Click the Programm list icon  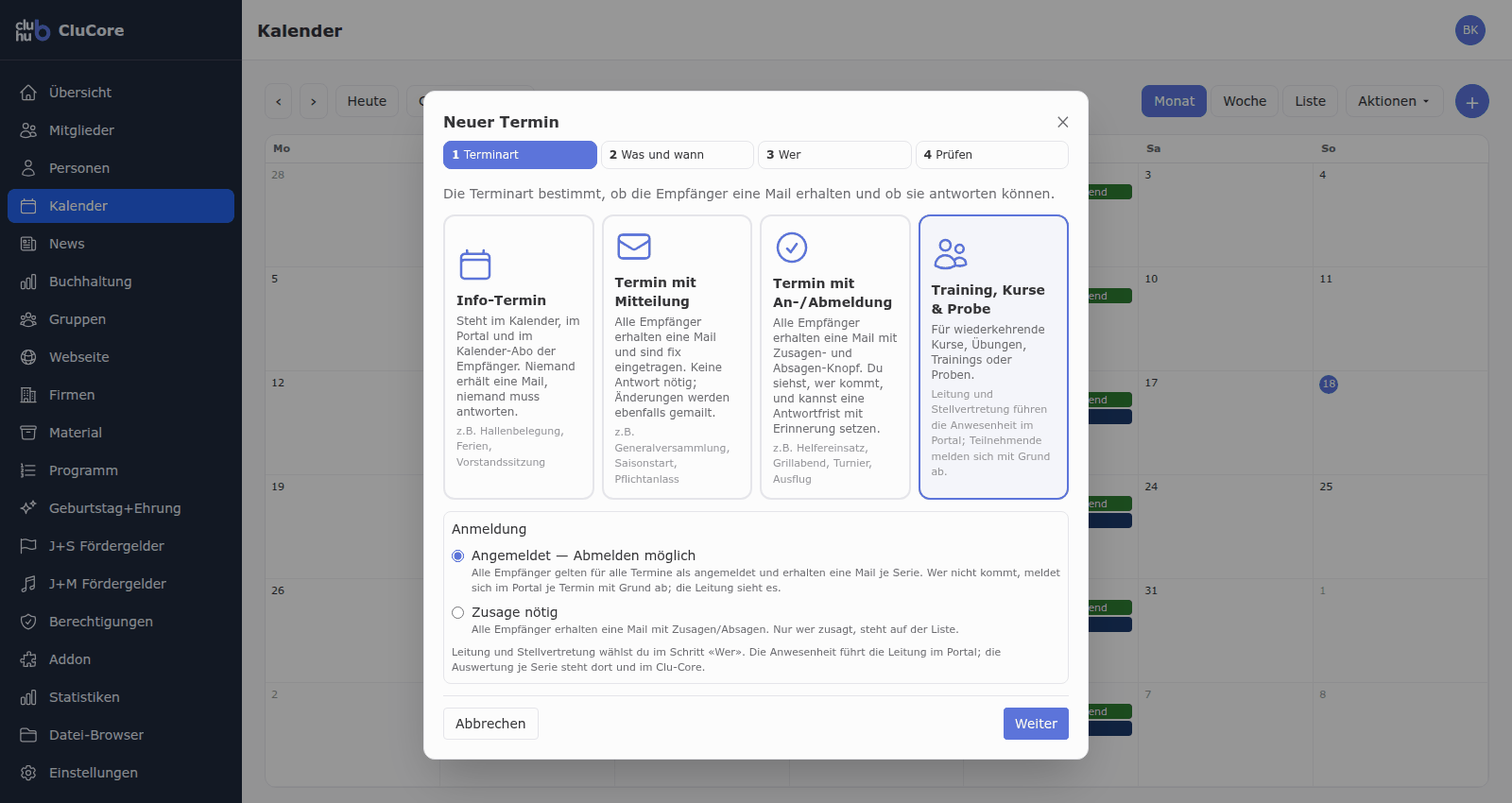coord(28,470)
